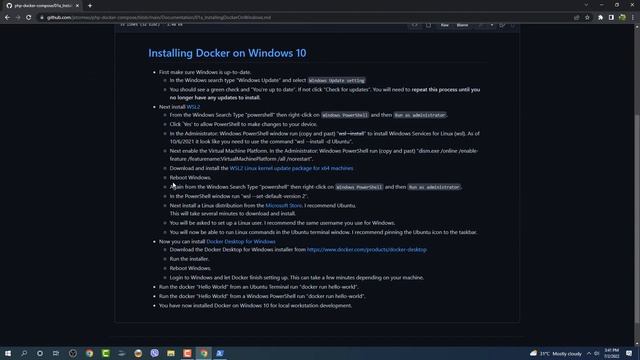The image size is (640, 360).
Task: Open the purple Viber taskbar icon
Action: pos(155,353)
